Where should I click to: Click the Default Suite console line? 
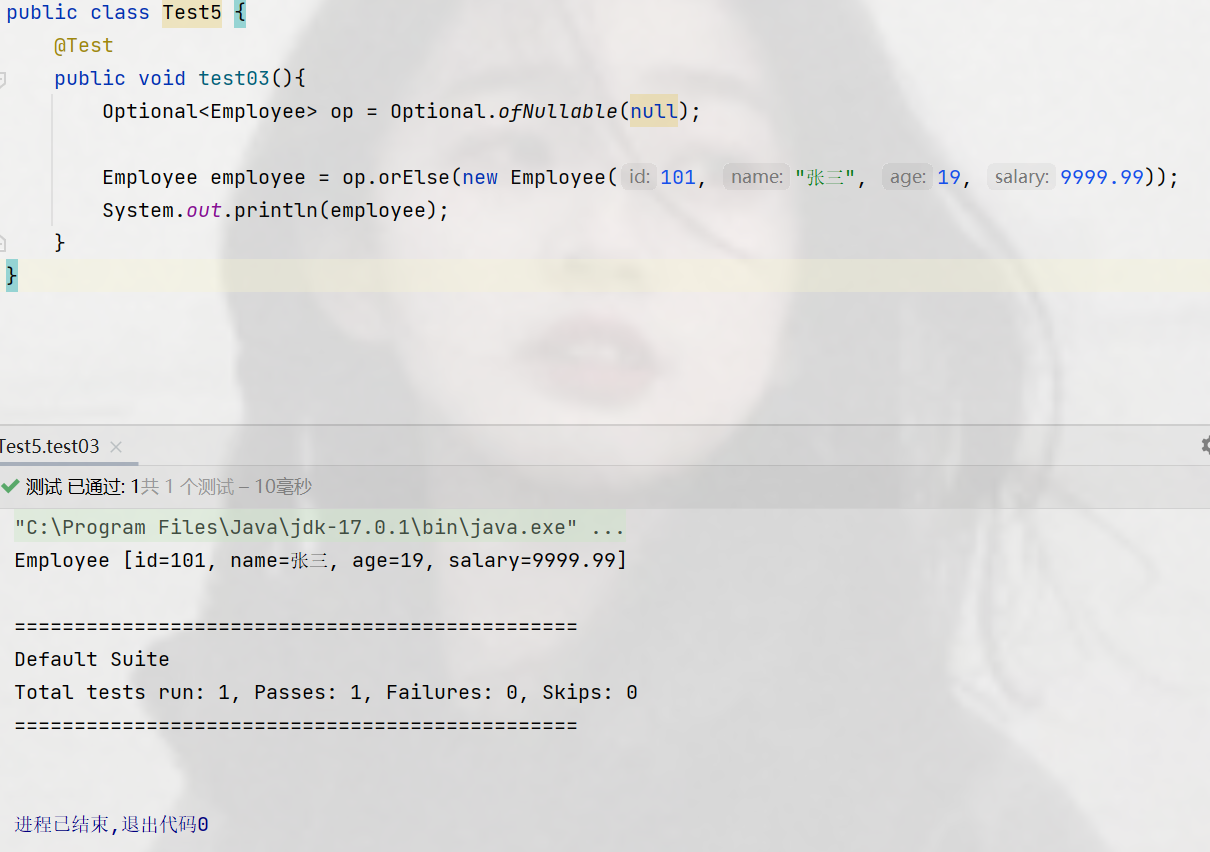click(92, 659)
